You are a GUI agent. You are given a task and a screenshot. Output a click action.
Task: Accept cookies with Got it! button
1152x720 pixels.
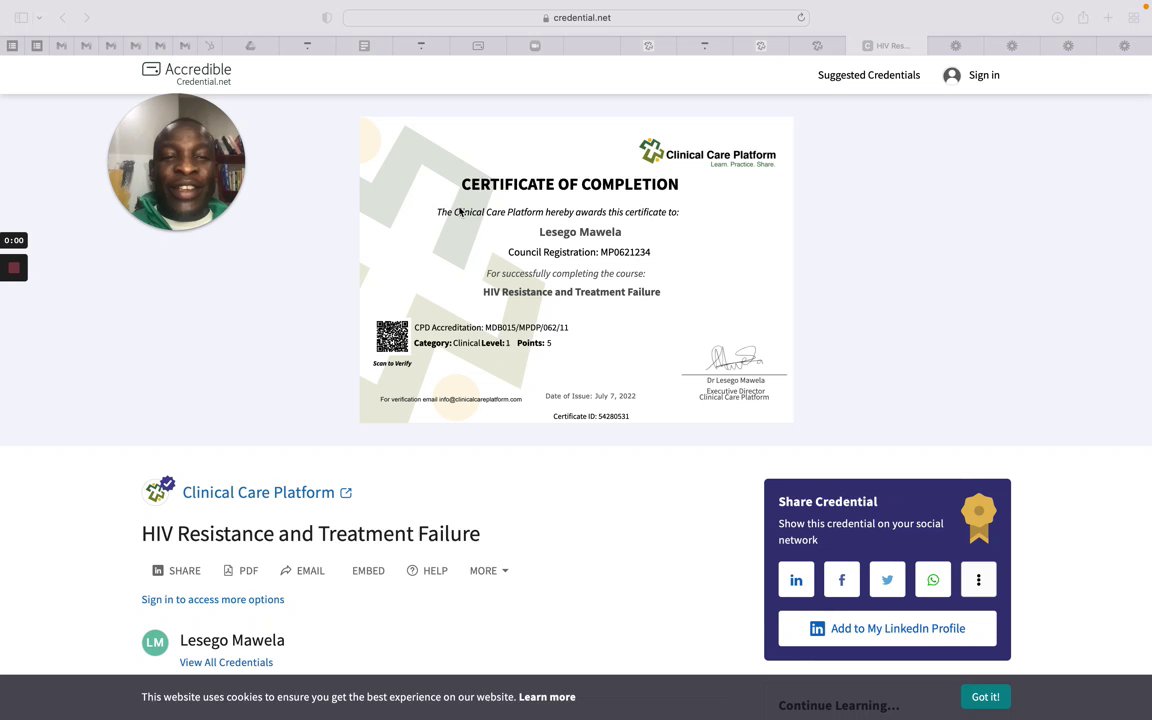pyautogui.click(x=985, y=697)
